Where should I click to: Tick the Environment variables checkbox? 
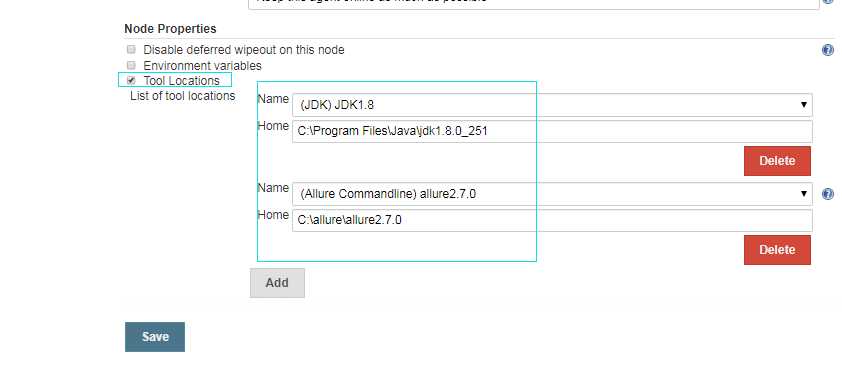(131, 66)
